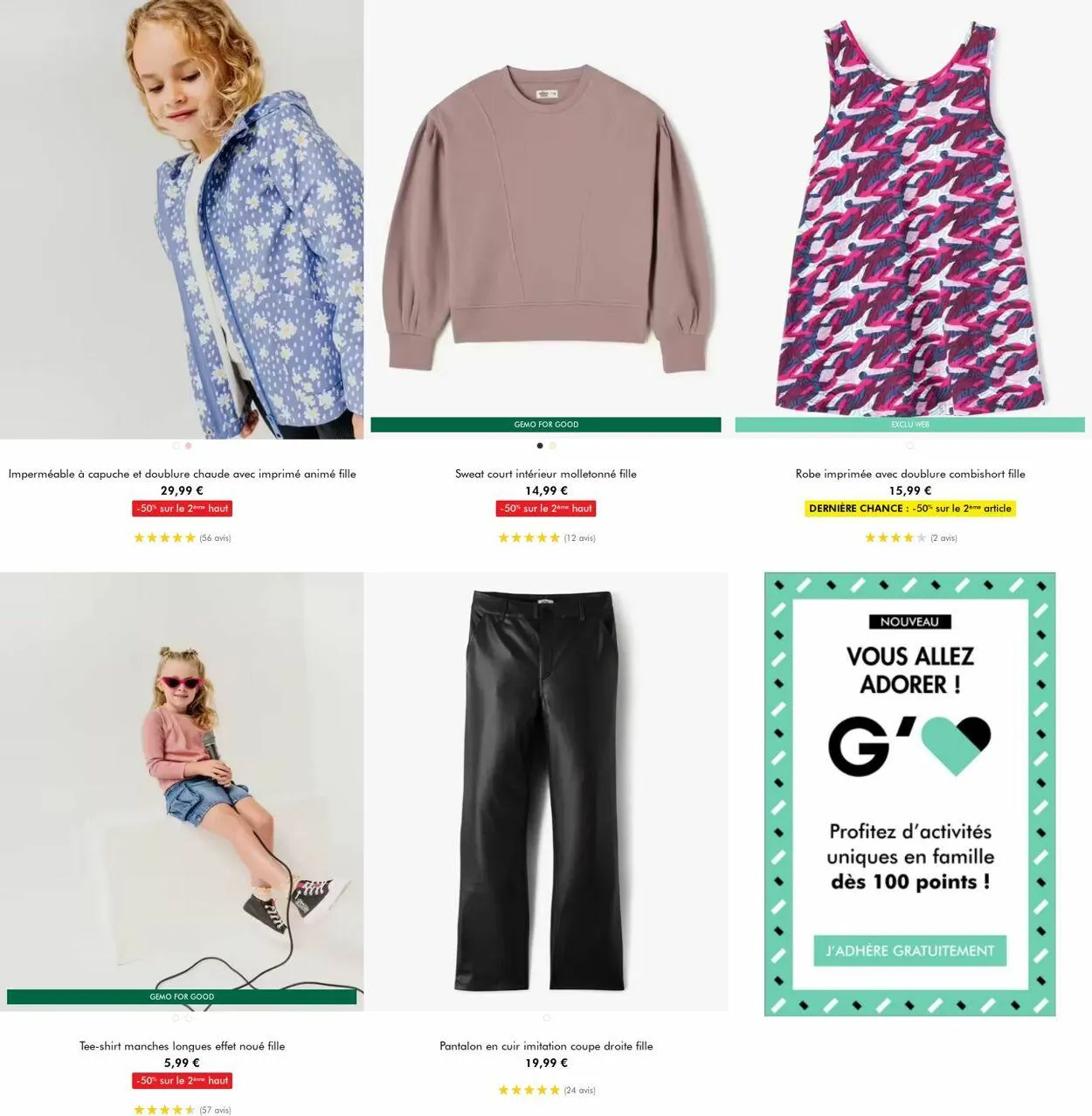Screen dimensions: 1092x1116
Task: Open 'Pantalon en cuir imitation coupe droite fille'
Action: 546,1046
